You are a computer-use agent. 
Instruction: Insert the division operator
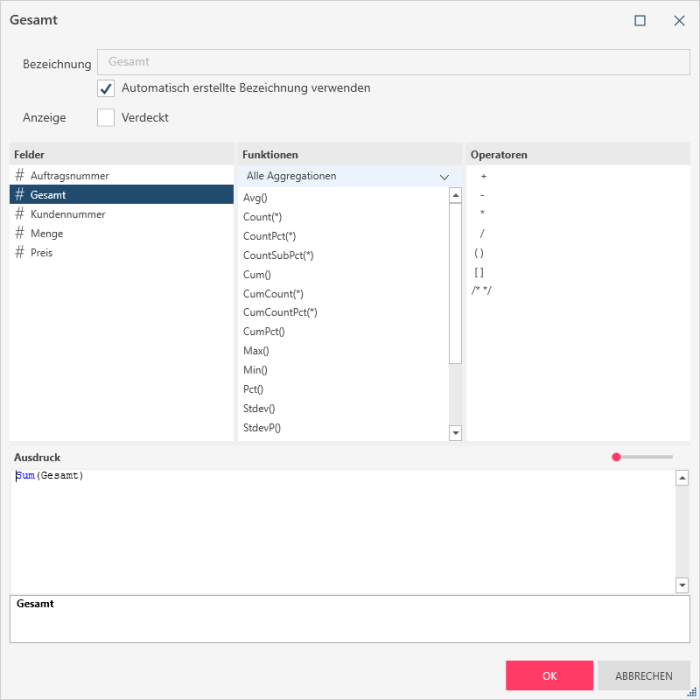click(x=483, y=233)
